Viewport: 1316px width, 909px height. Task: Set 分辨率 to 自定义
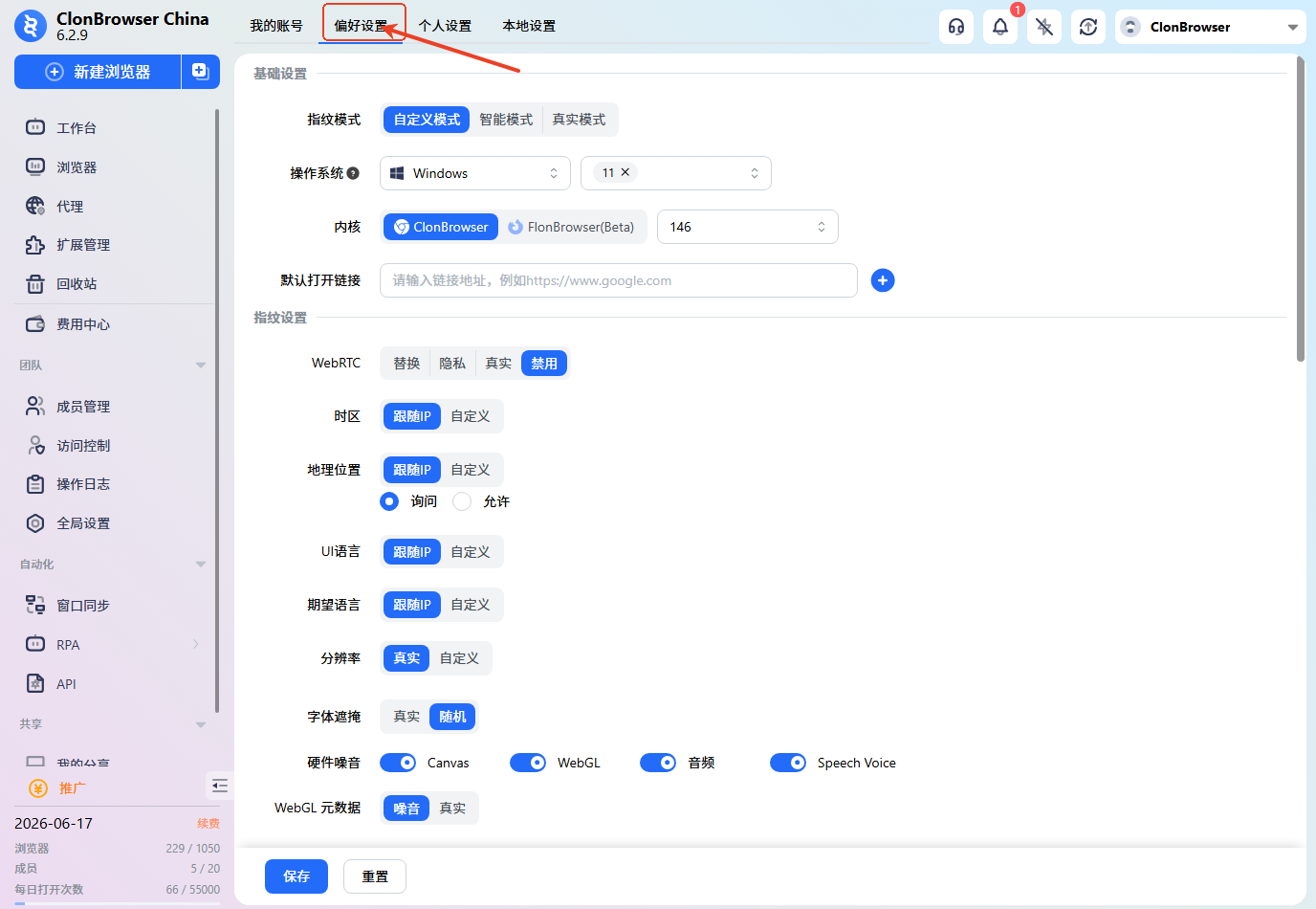coord(459,658)
